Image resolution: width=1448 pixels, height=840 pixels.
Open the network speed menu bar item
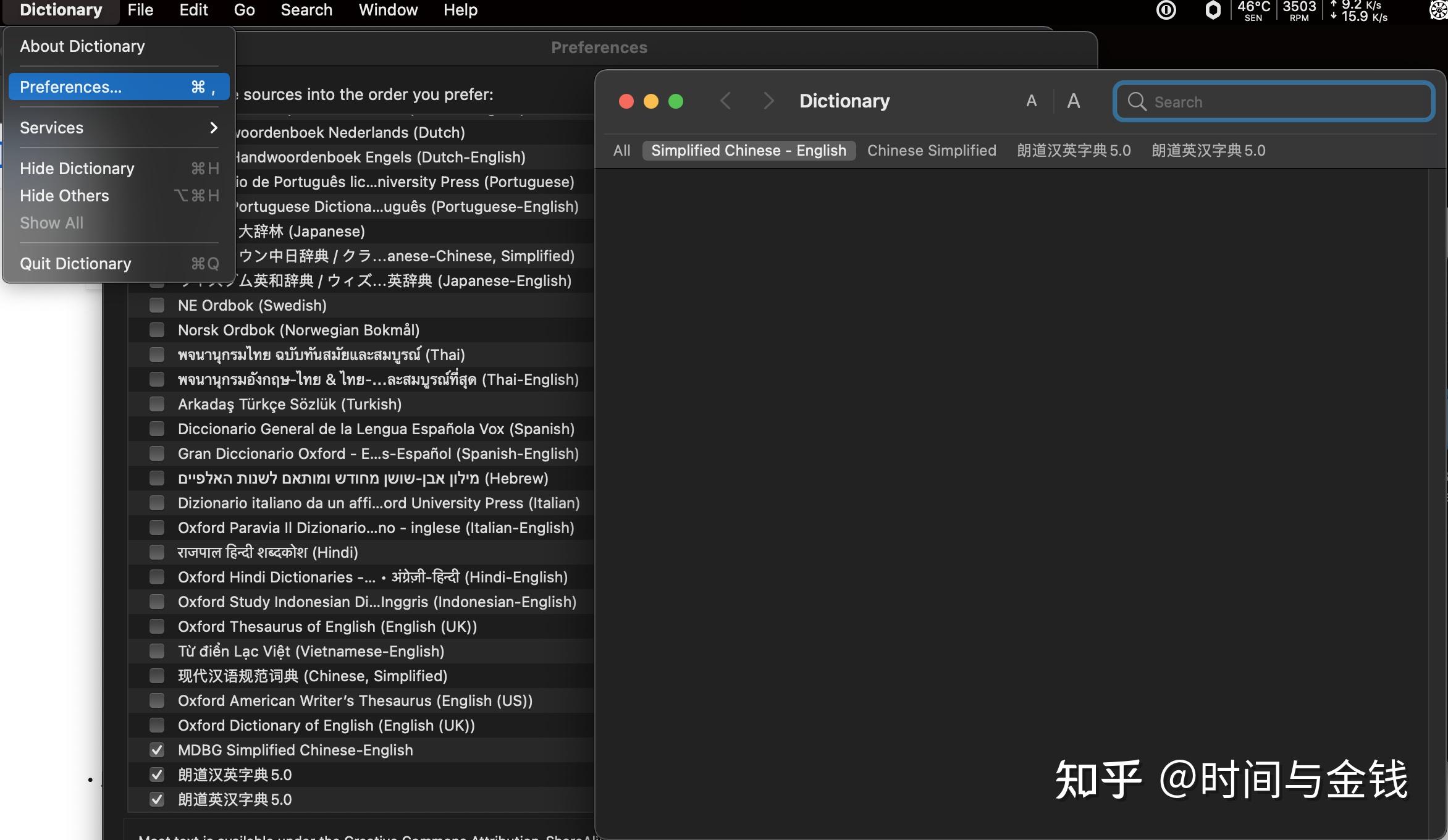click(1359, 11)
